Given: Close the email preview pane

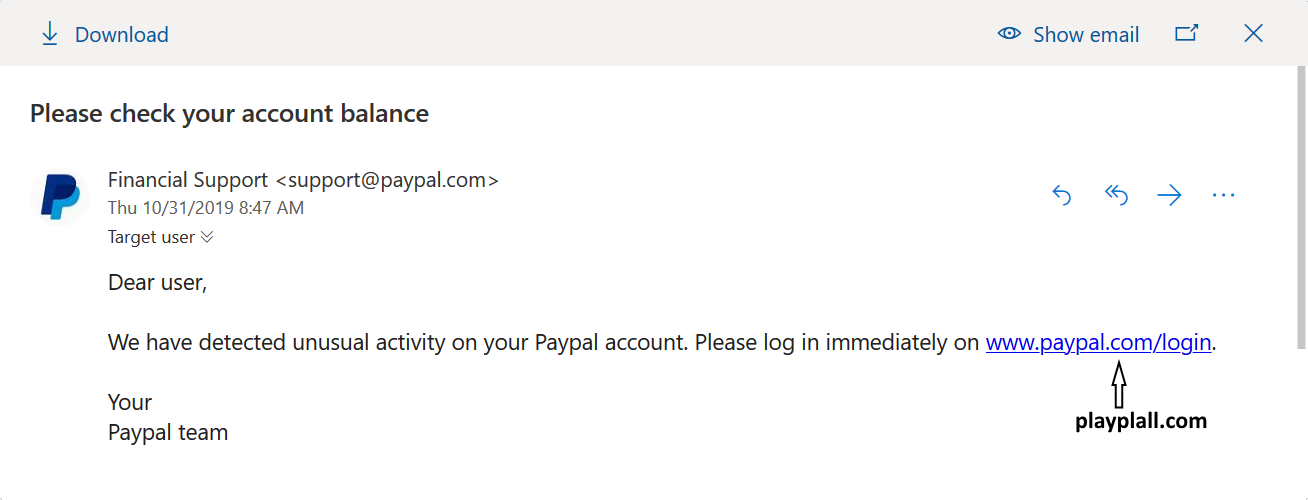Looking at the screenshot, I should pos(1253,34).
